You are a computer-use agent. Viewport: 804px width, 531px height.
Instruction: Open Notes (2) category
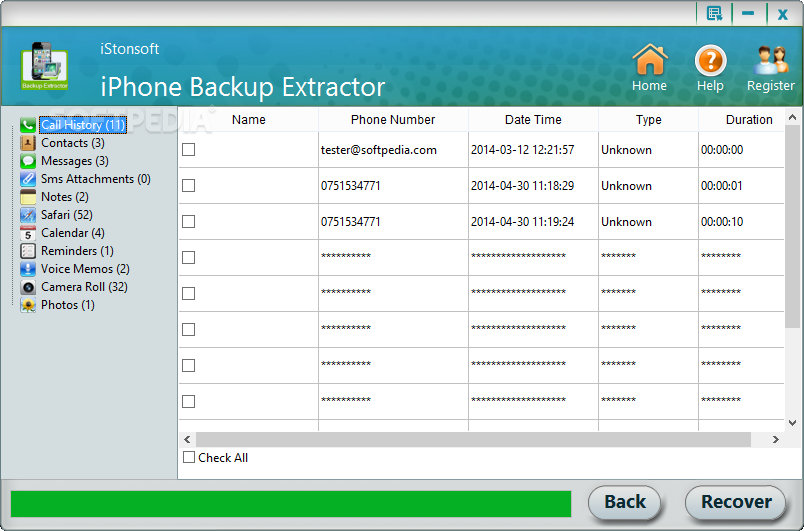click(x=65, y=197)
